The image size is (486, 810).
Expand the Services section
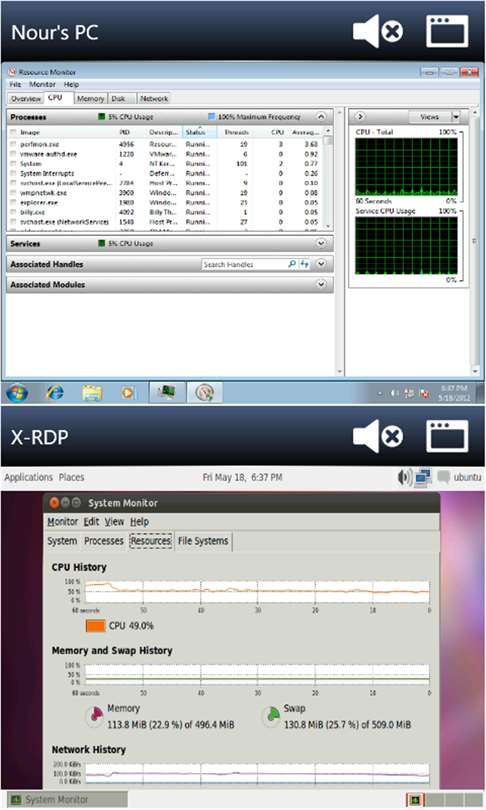pos(321,243)
